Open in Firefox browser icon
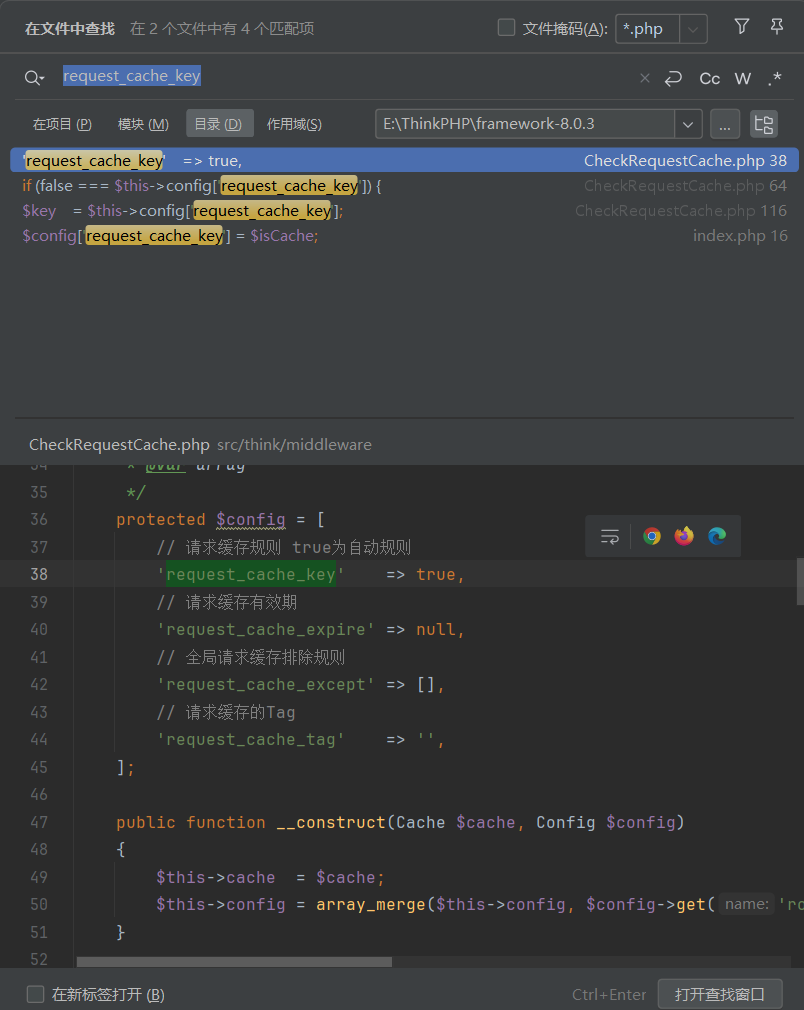This screenshot has height=1010, width=804. click(684, 536)
